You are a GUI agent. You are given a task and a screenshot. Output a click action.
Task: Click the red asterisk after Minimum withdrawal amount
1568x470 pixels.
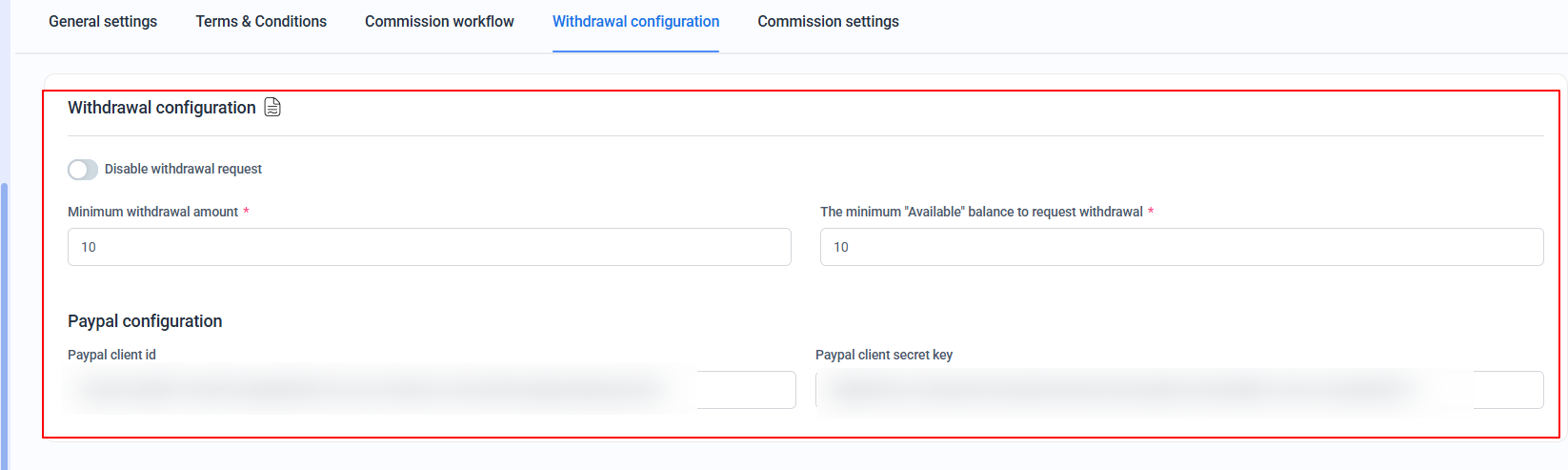[x=246, y=211]
